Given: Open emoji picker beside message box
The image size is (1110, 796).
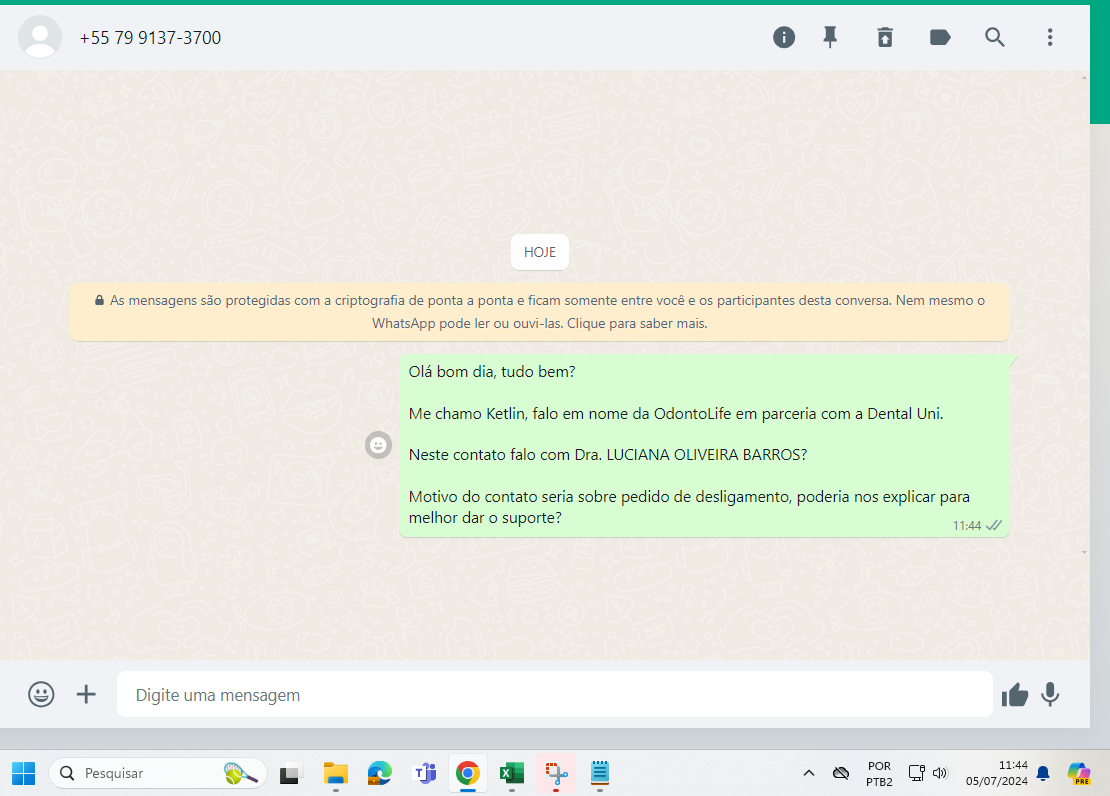Looking at the screenshot, I should (41, 694).
